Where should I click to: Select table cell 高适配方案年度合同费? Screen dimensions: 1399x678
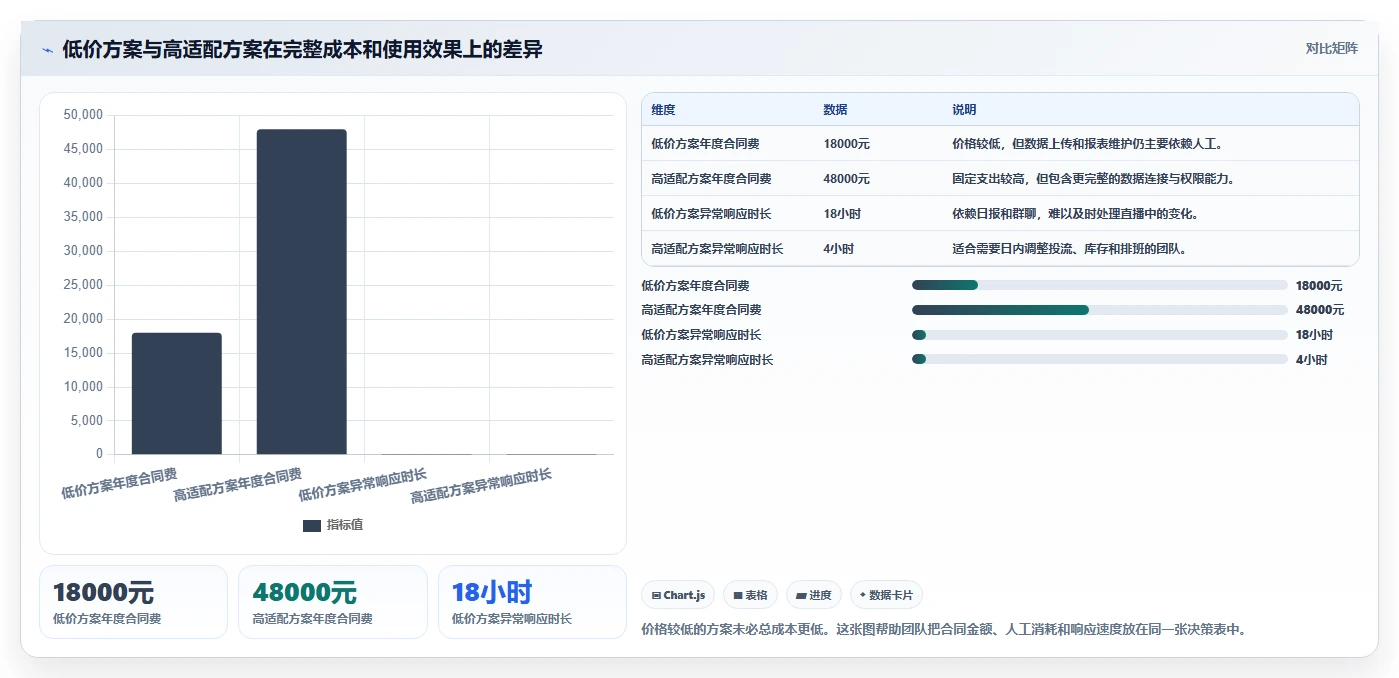[x=711, y=179]
